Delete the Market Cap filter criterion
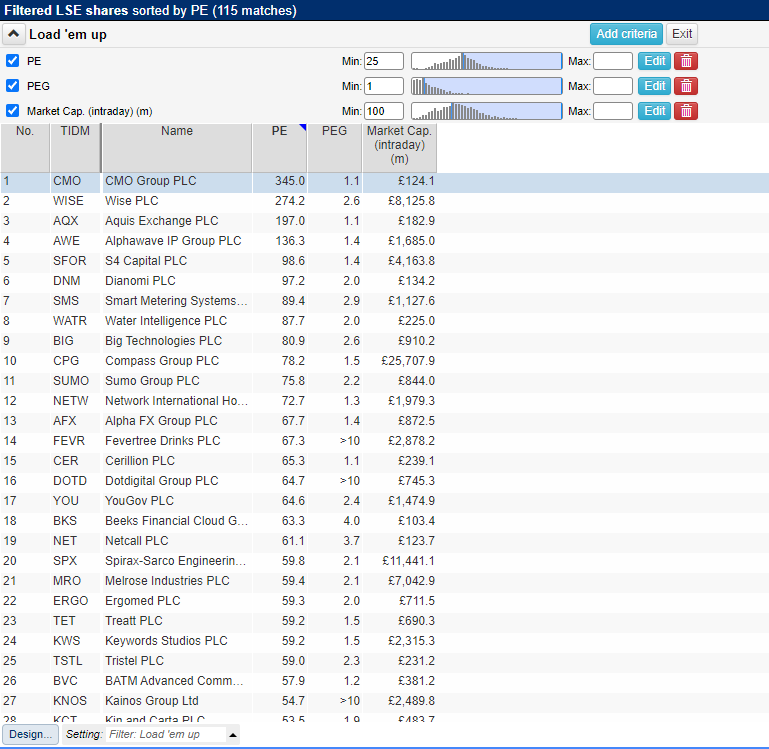This screenshot has height=749, width=769. [686, 111]
